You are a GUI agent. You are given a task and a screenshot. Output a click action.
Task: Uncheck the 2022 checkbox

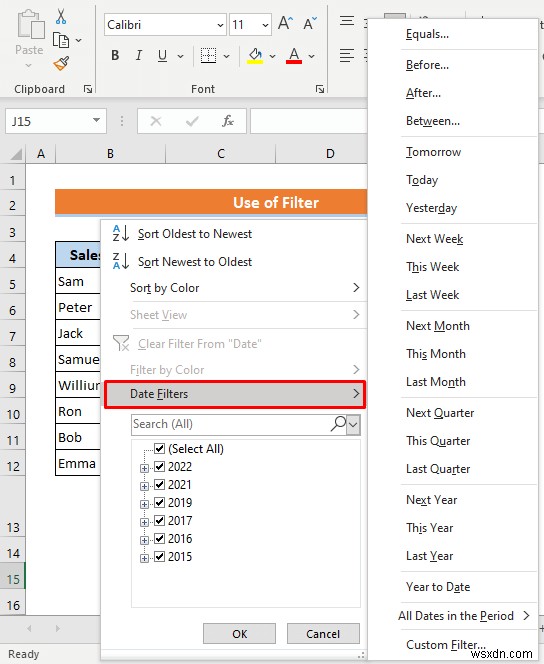tap(159, 467)
